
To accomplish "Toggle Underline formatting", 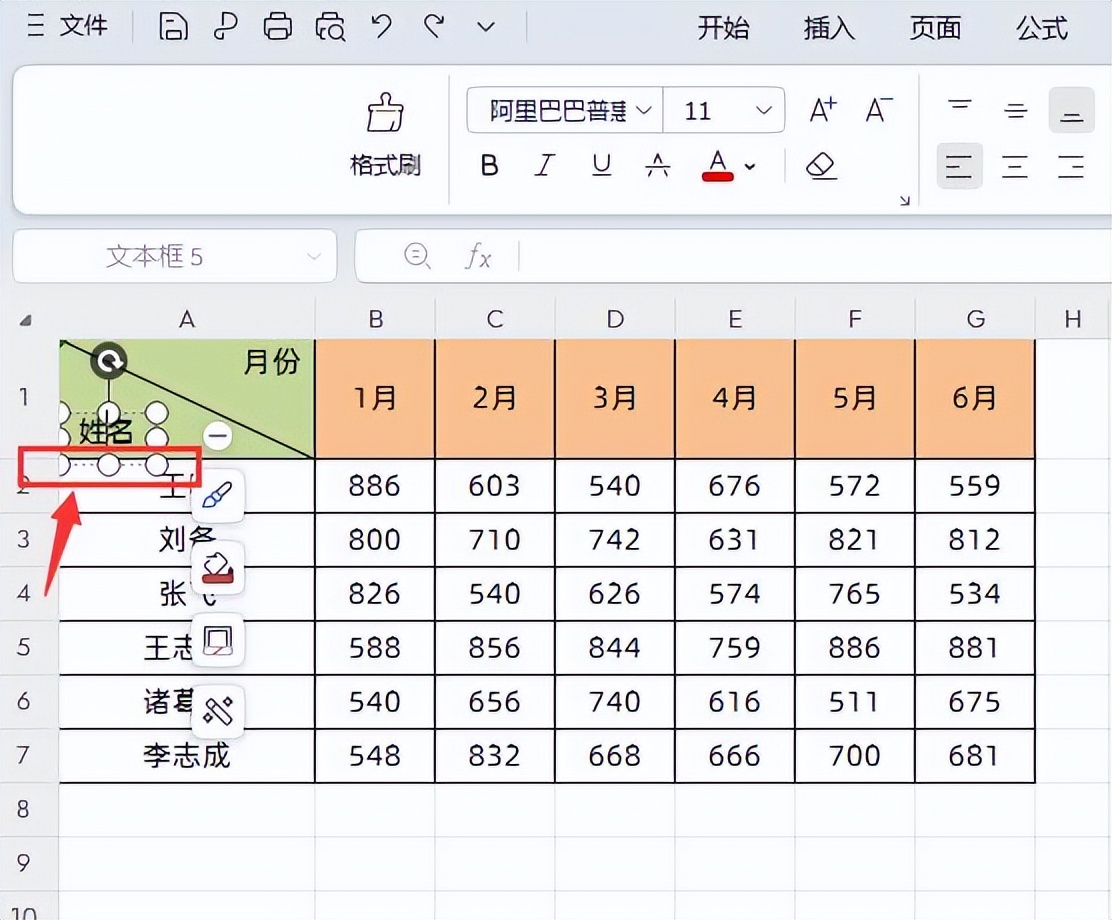I will [x=601, y=165].
